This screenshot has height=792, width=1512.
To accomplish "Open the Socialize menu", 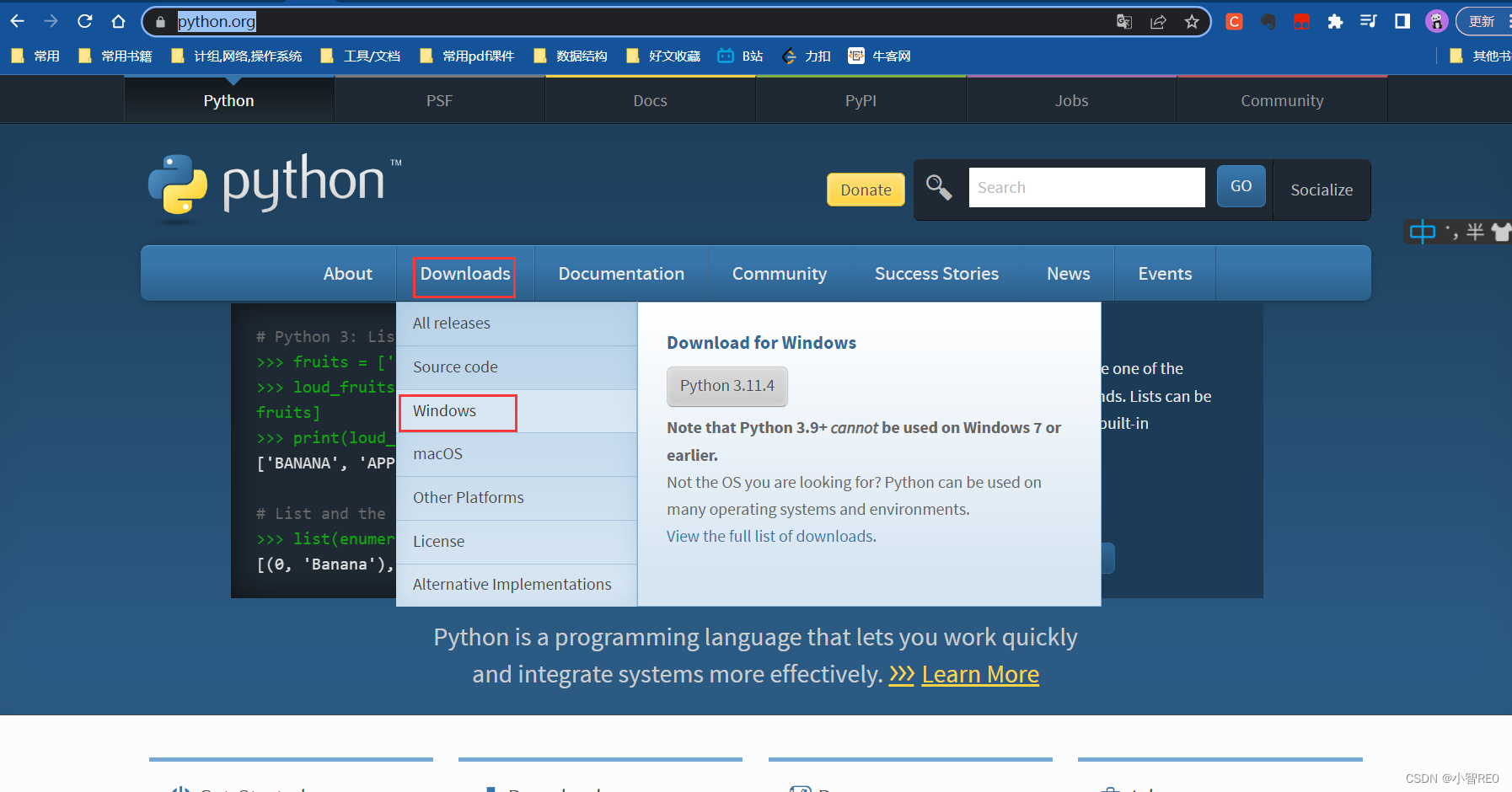I will coord(1322,190).
